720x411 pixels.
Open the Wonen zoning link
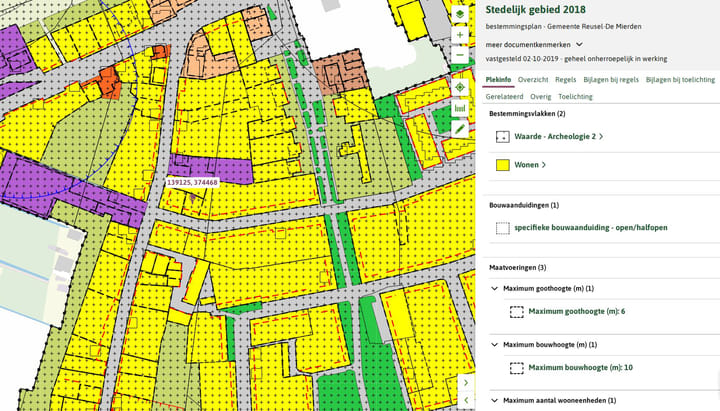530,165
